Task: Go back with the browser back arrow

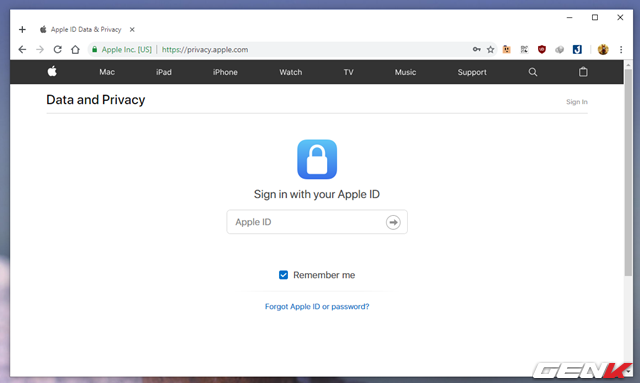Action: 22,49
